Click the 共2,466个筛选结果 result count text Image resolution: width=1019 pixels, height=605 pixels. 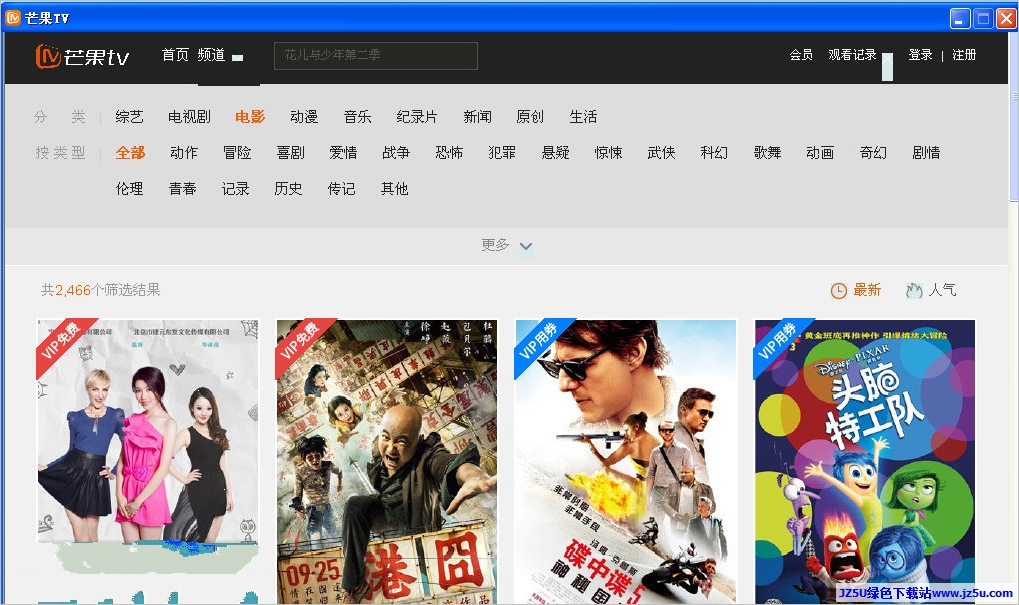[101, 290]
